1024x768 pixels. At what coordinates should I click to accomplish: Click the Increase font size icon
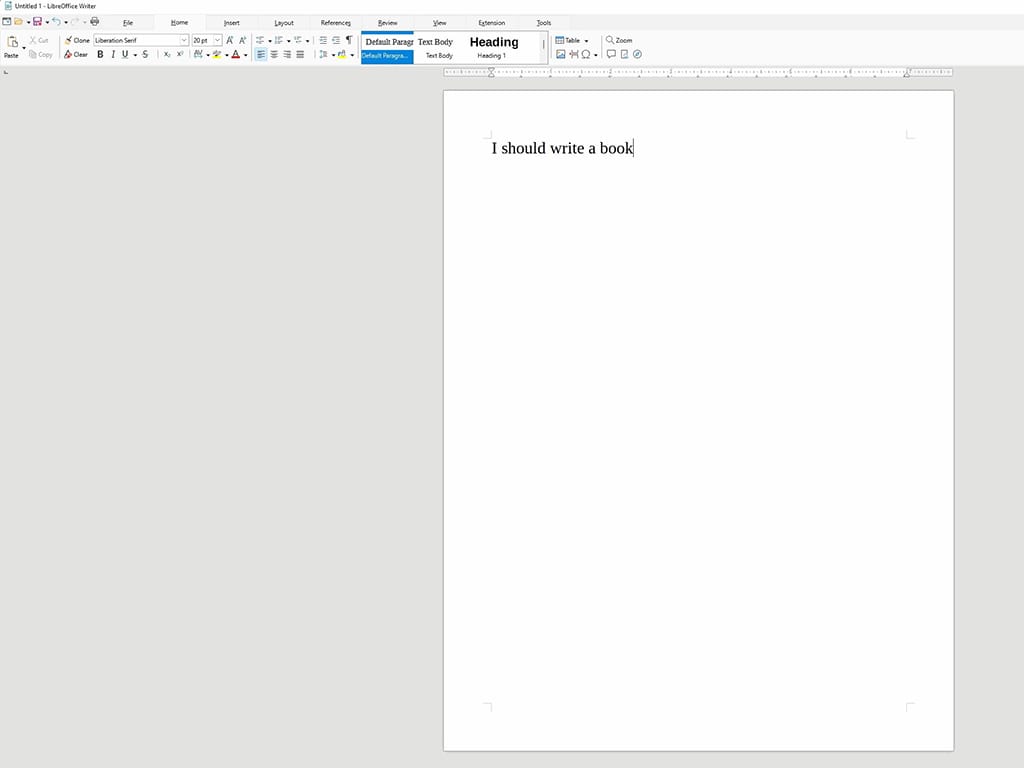[x=230, y=40]
